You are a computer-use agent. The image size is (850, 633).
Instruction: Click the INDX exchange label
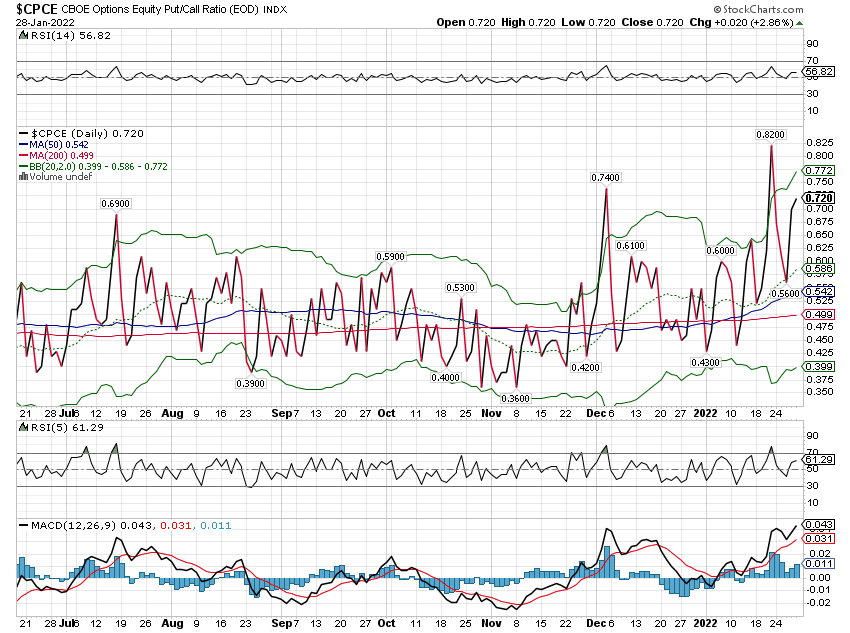[x=275, y=10]
